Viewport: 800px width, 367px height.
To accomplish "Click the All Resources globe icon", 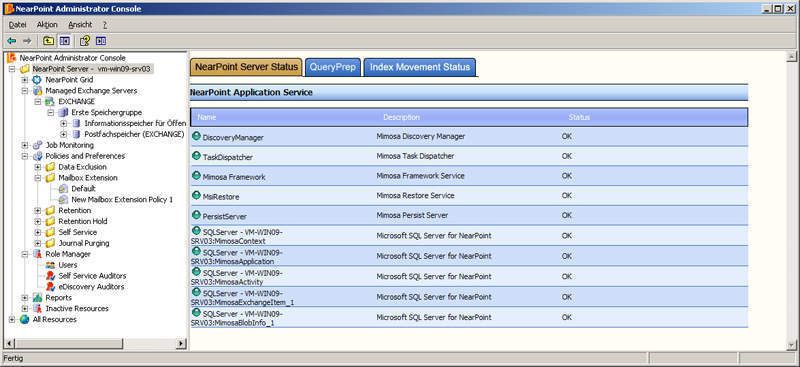I will point(24,320).
